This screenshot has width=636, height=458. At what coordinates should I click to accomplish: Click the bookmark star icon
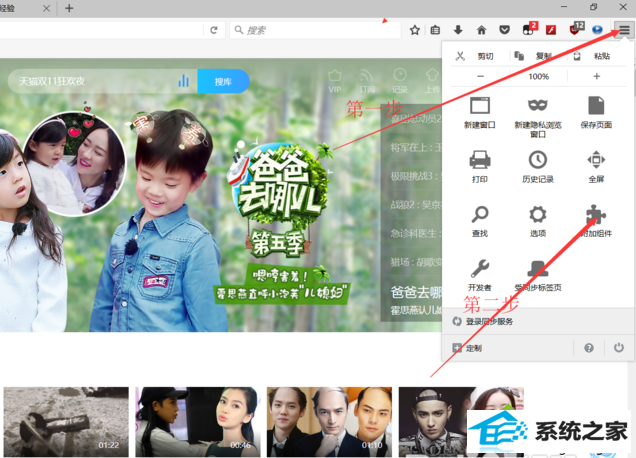415,30
